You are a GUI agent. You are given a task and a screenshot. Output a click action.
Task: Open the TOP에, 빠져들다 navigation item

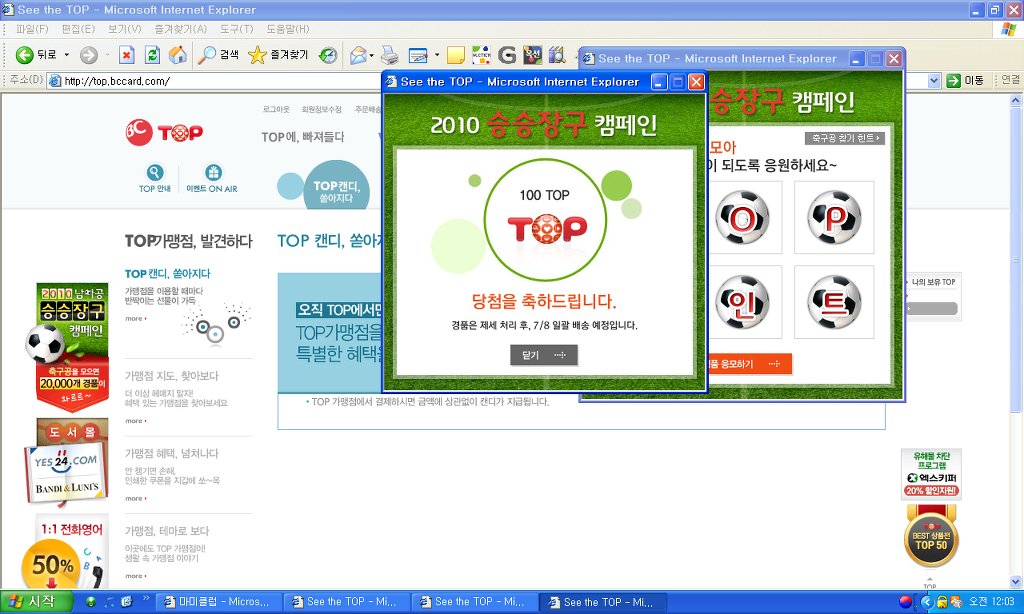pyautogui.click(x=302, y=137)
